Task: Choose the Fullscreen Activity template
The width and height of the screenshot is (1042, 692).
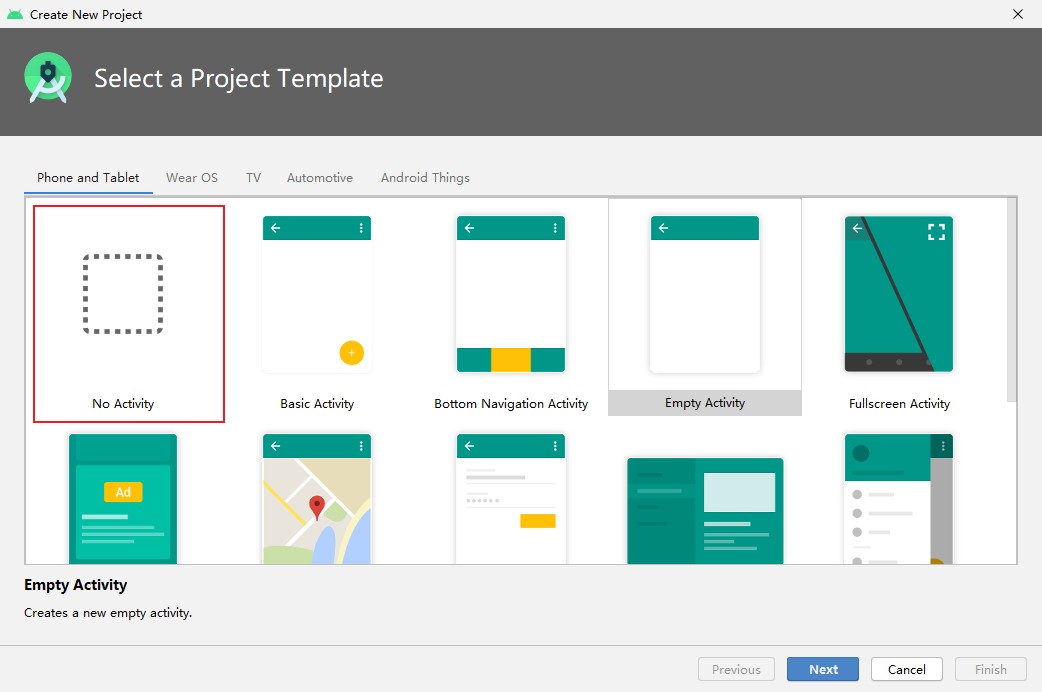Action: coord(899,294)
